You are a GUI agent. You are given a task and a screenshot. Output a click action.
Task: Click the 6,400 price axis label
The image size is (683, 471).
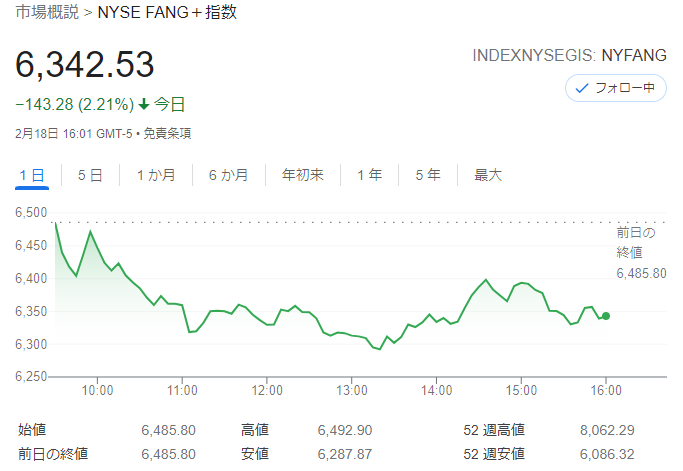(31, 278)
